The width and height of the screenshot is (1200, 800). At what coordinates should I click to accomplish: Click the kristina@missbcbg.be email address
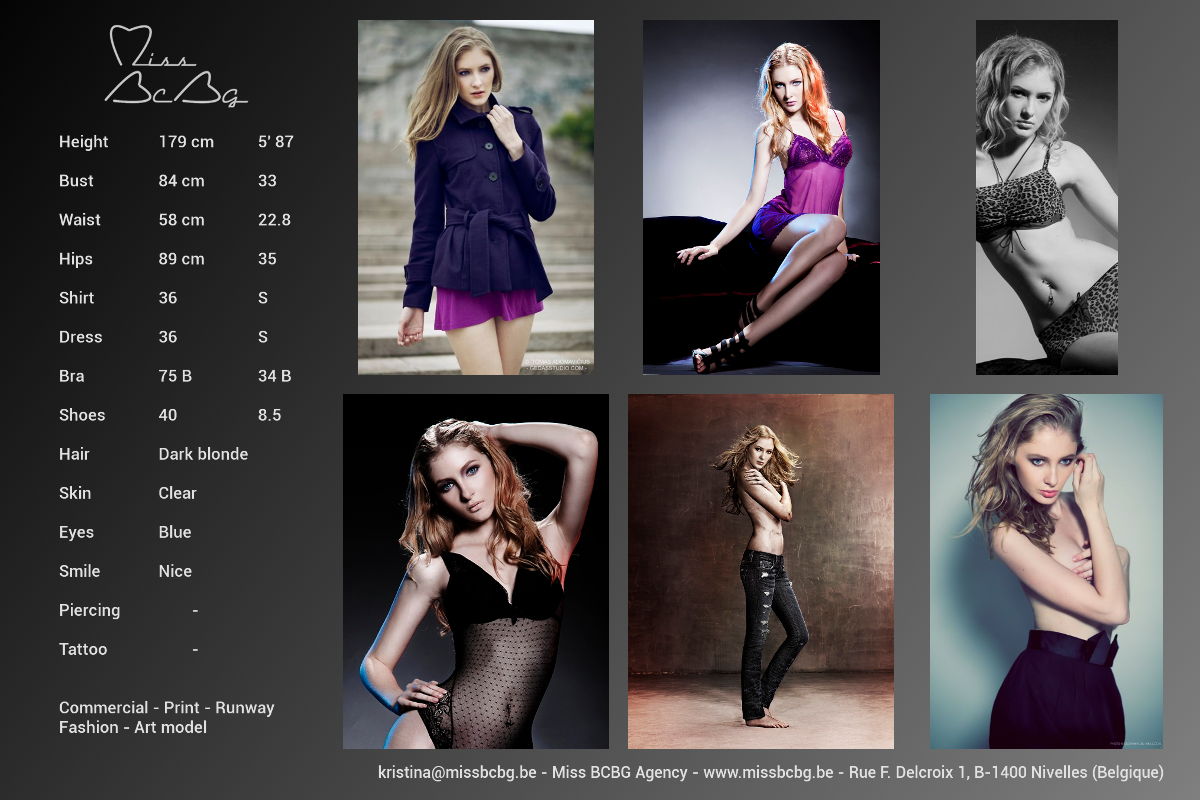pos(458,772)
